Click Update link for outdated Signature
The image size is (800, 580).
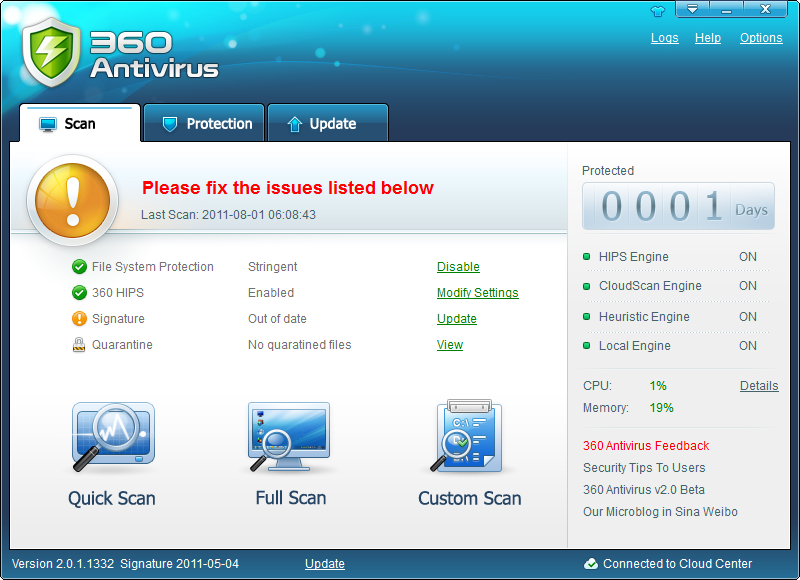(x=456, y=319)
